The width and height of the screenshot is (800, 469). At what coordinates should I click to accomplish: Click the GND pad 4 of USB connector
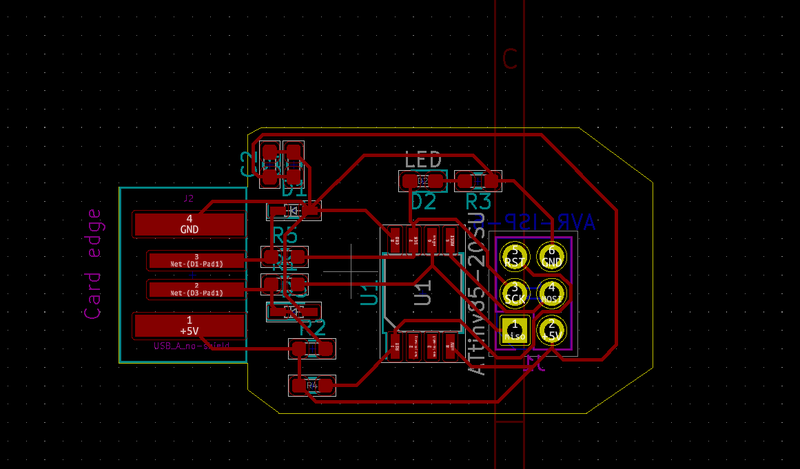(x=189, y=224)
